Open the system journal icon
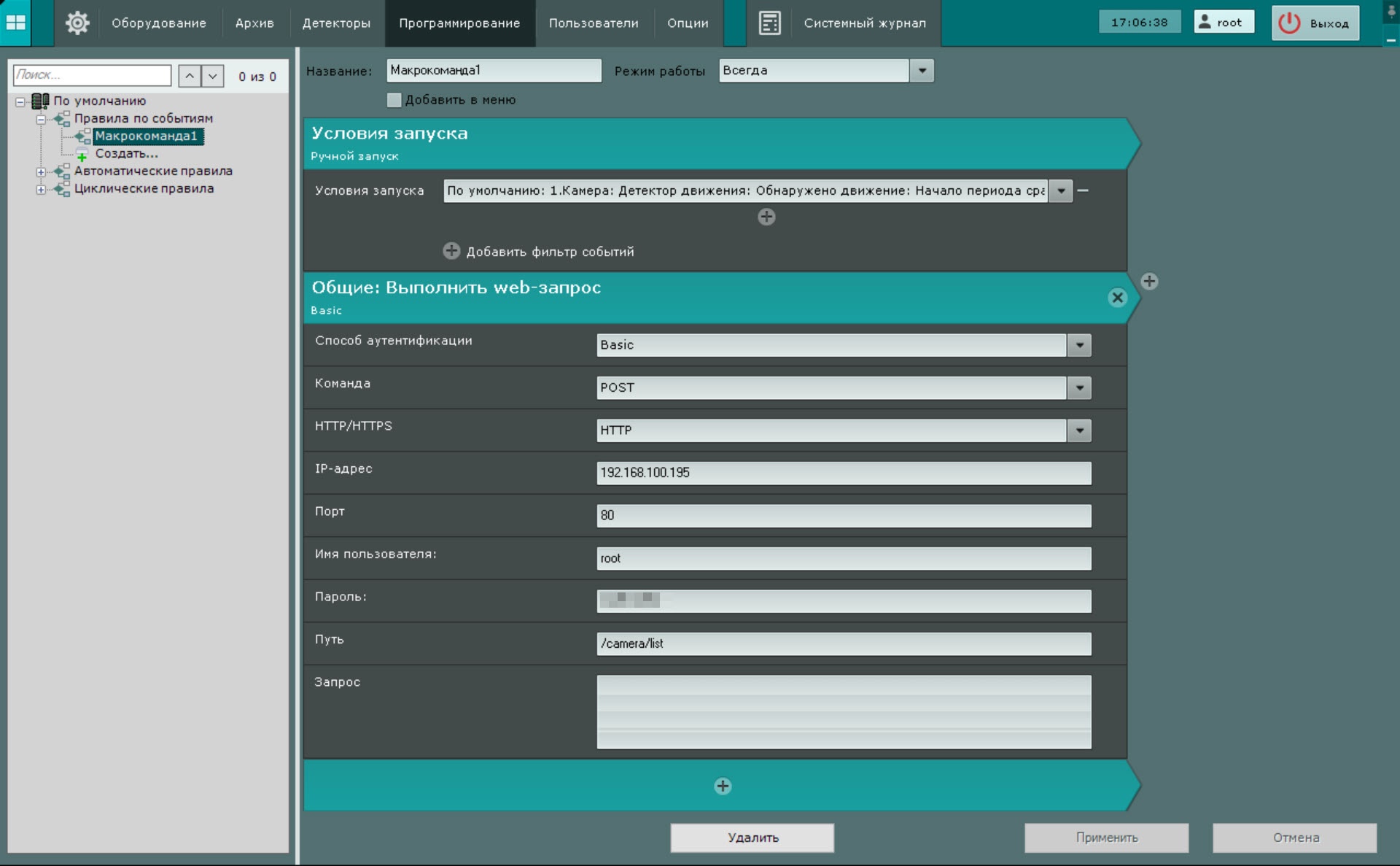Screen dimensions: 1400x866 coord(769,23)
